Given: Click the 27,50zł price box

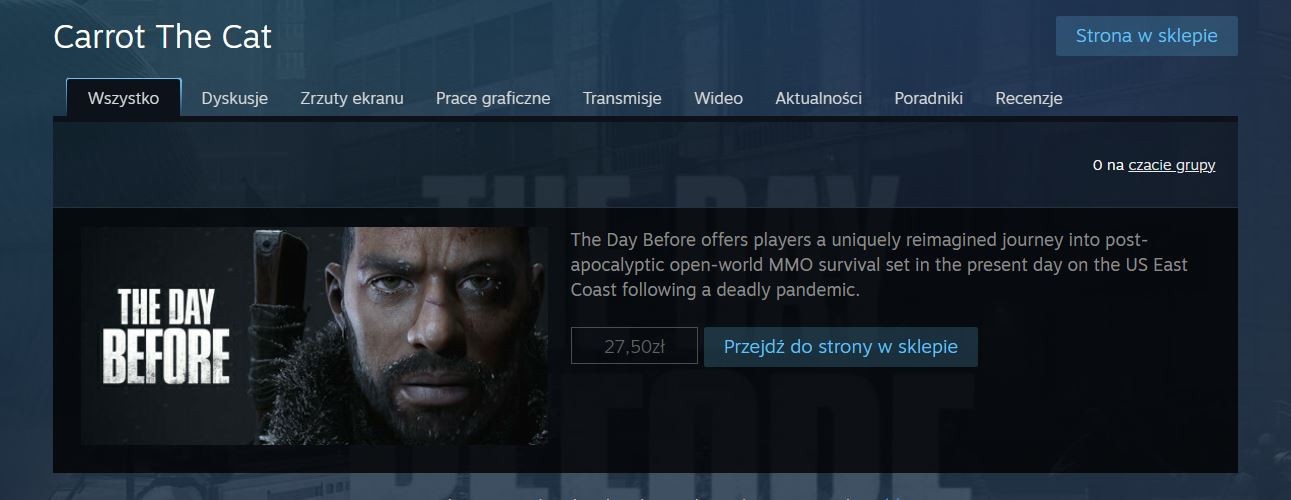Looking at the screenshot, I should pyautogui.click(x=634, y=347).
